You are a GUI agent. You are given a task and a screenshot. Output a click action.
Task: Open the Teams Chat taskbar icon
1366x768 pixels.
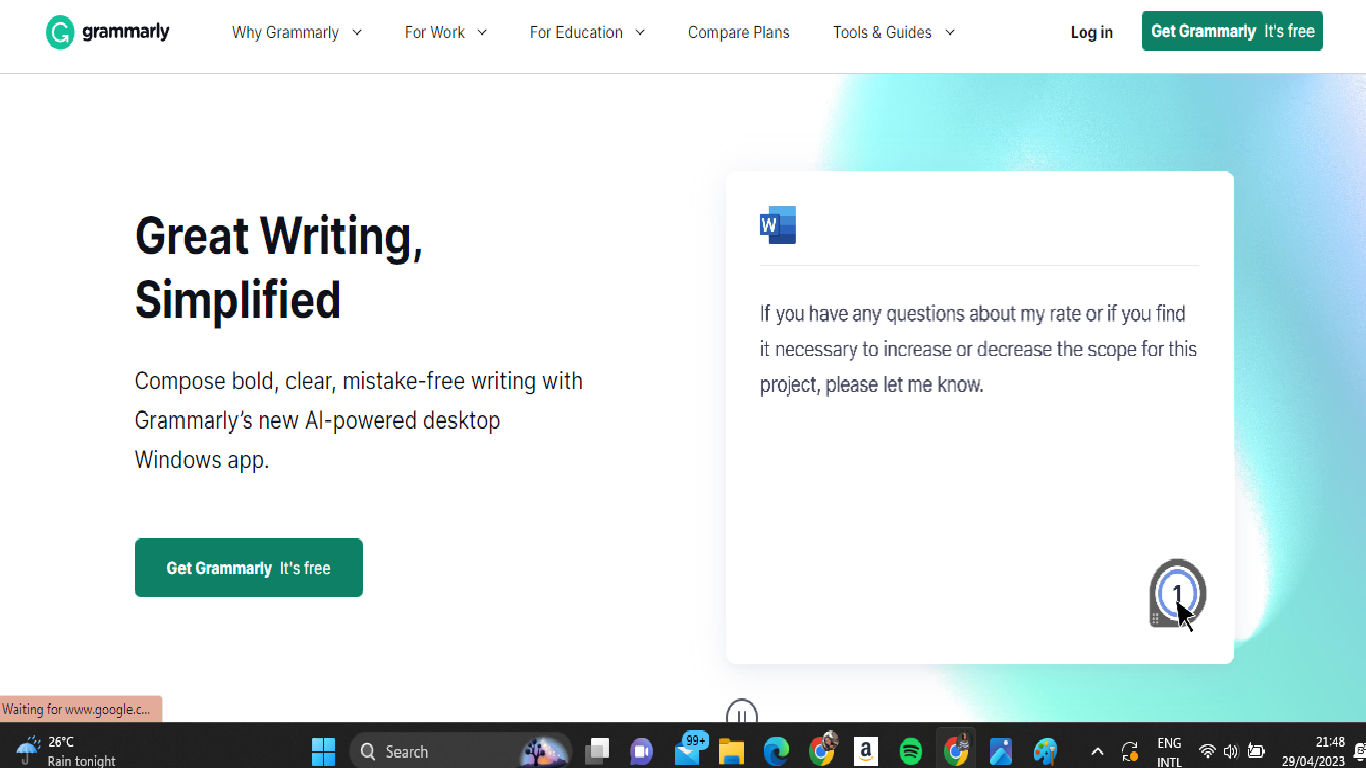641,751
